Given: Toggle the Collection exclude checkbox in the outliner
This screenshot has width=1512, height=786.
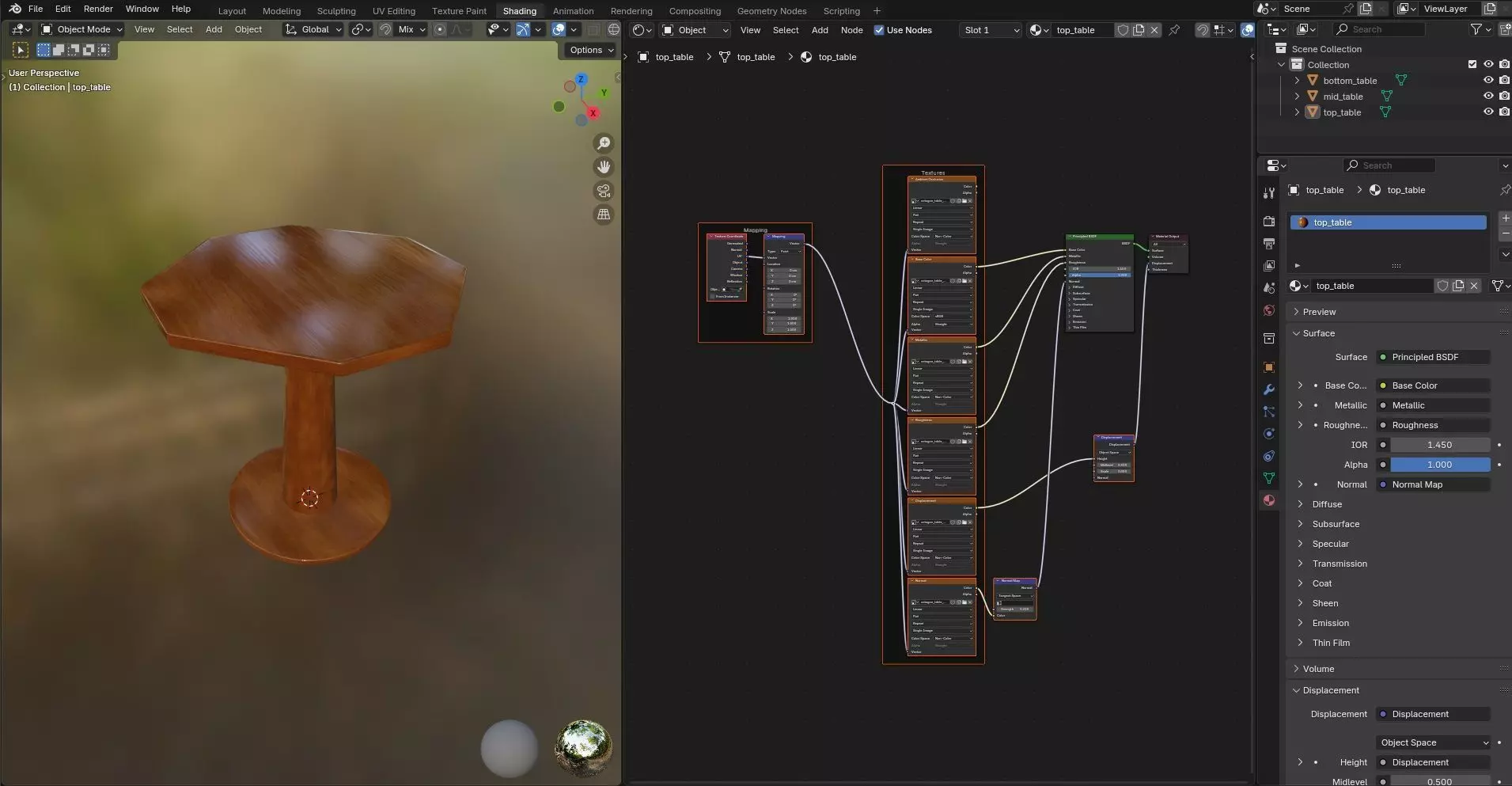Looking at the screenshot, I should click(1472, 64).
